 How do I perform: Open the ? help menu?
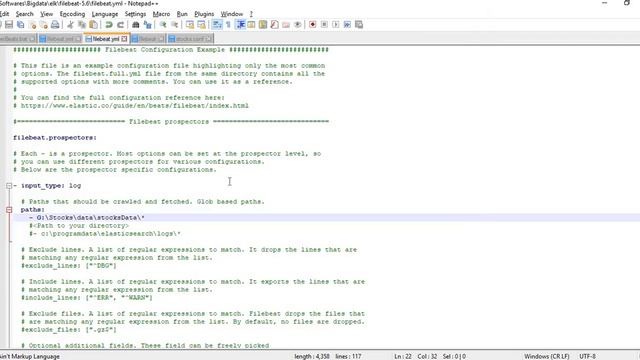[251, 14]
